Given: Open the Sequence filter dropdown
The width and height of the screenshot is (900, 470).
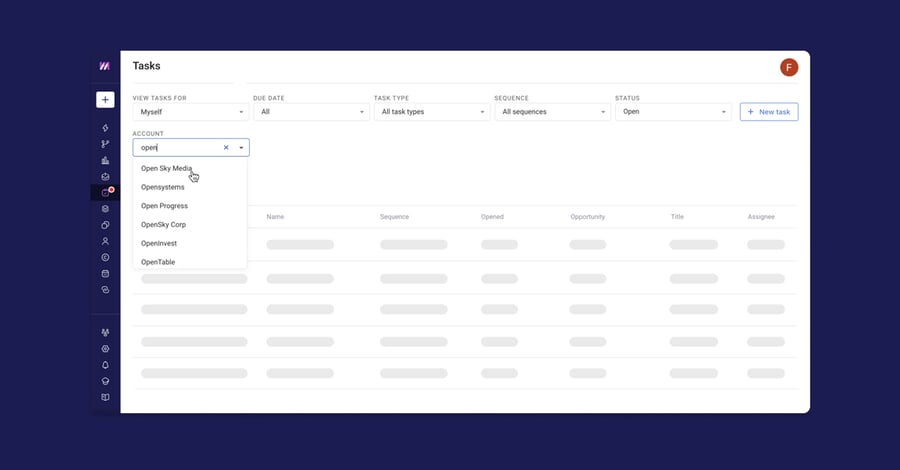Looking at the screenshot, I should point(552,112).
